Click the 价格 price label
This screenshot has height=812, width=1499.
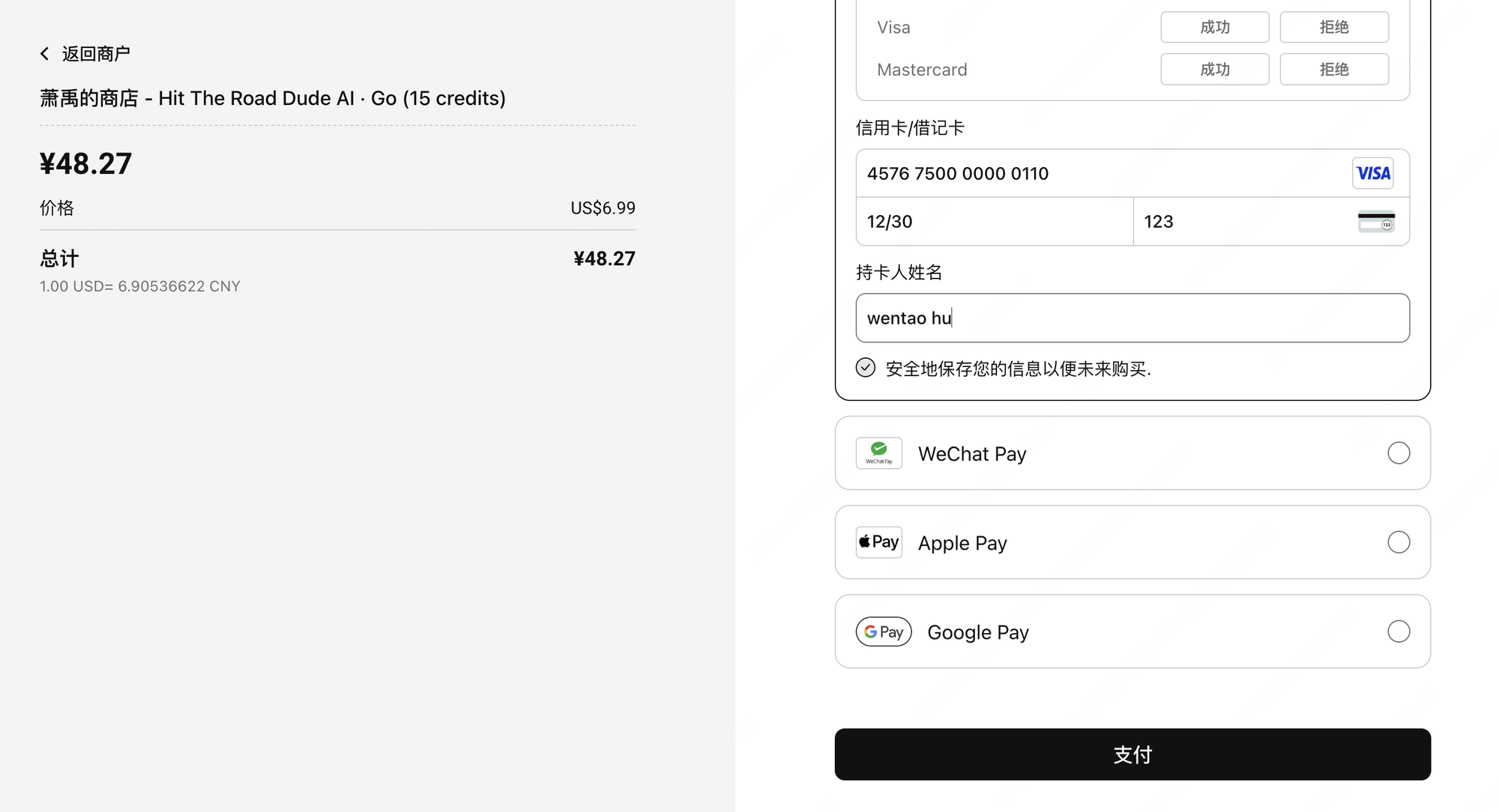click(57, 207)
